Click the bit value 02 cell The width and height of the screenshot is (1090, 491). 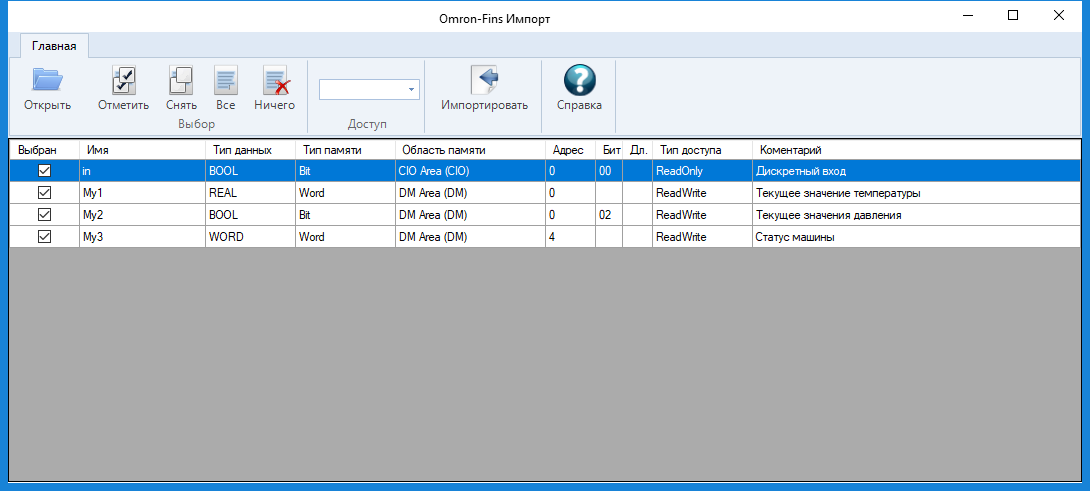(x=609, y=215)
